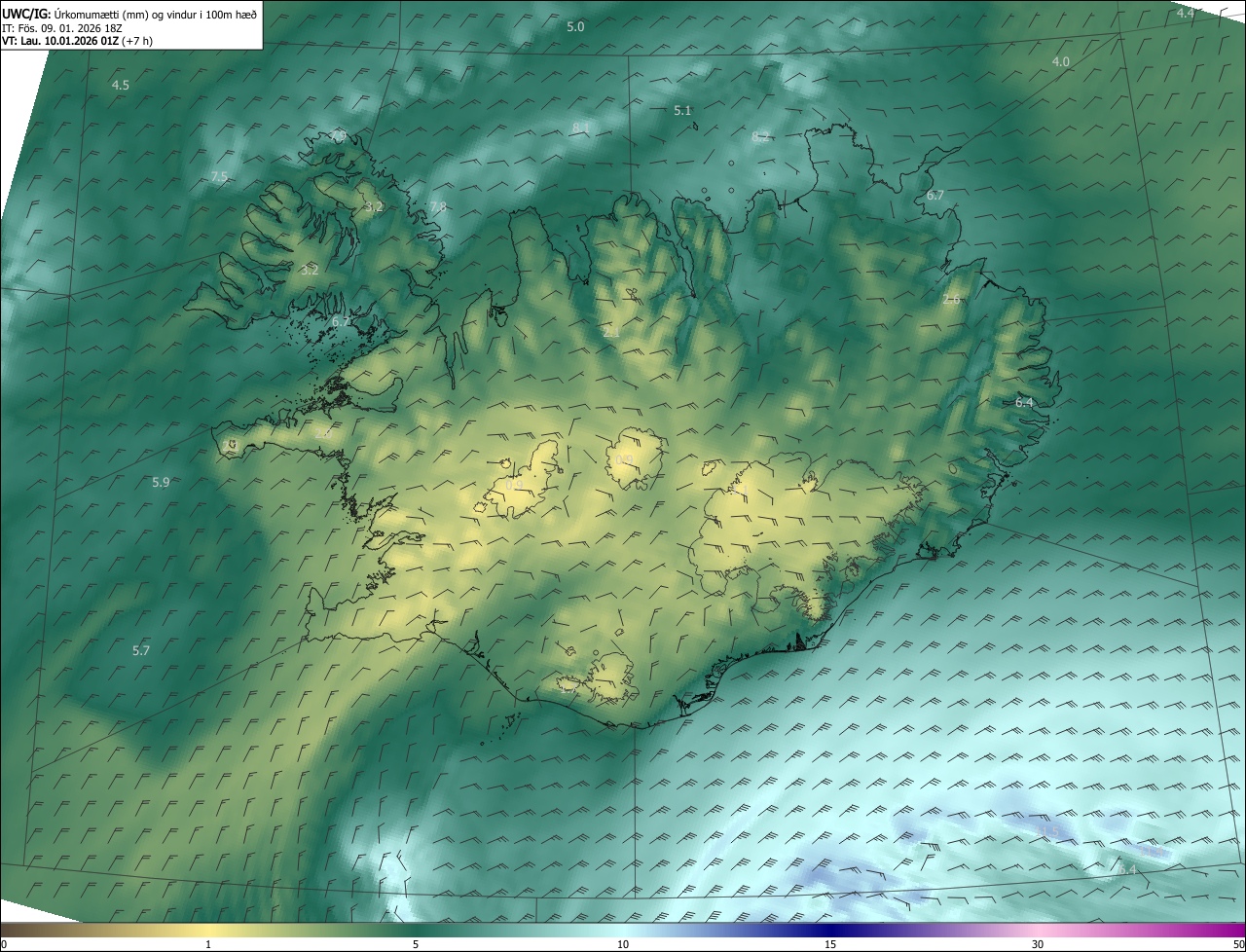
Task: Click the map title 'Úrkomumætti (mm) og vindur í 100m hæð'
Action: coord(156,15)
